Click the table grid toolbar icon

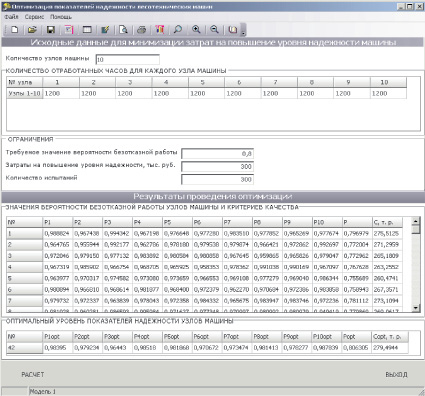(87, 30)
